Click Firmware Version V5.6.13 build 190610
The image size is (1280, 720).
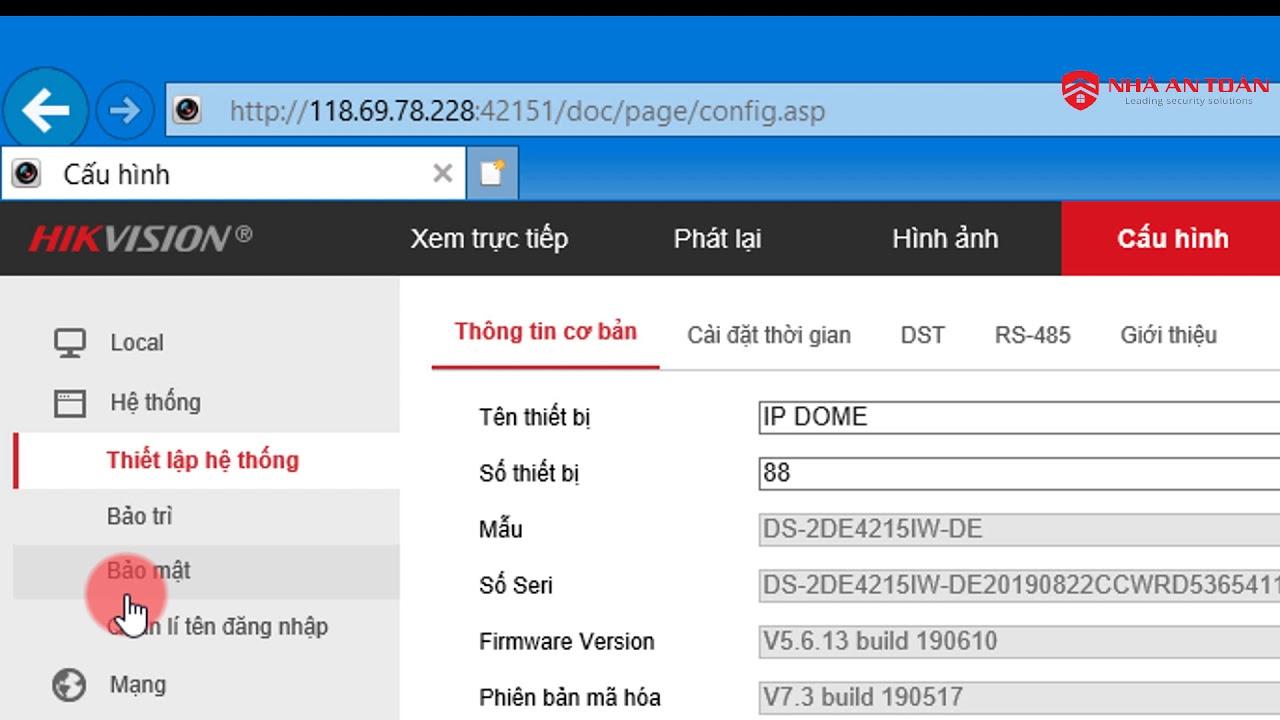(1019, 641)
